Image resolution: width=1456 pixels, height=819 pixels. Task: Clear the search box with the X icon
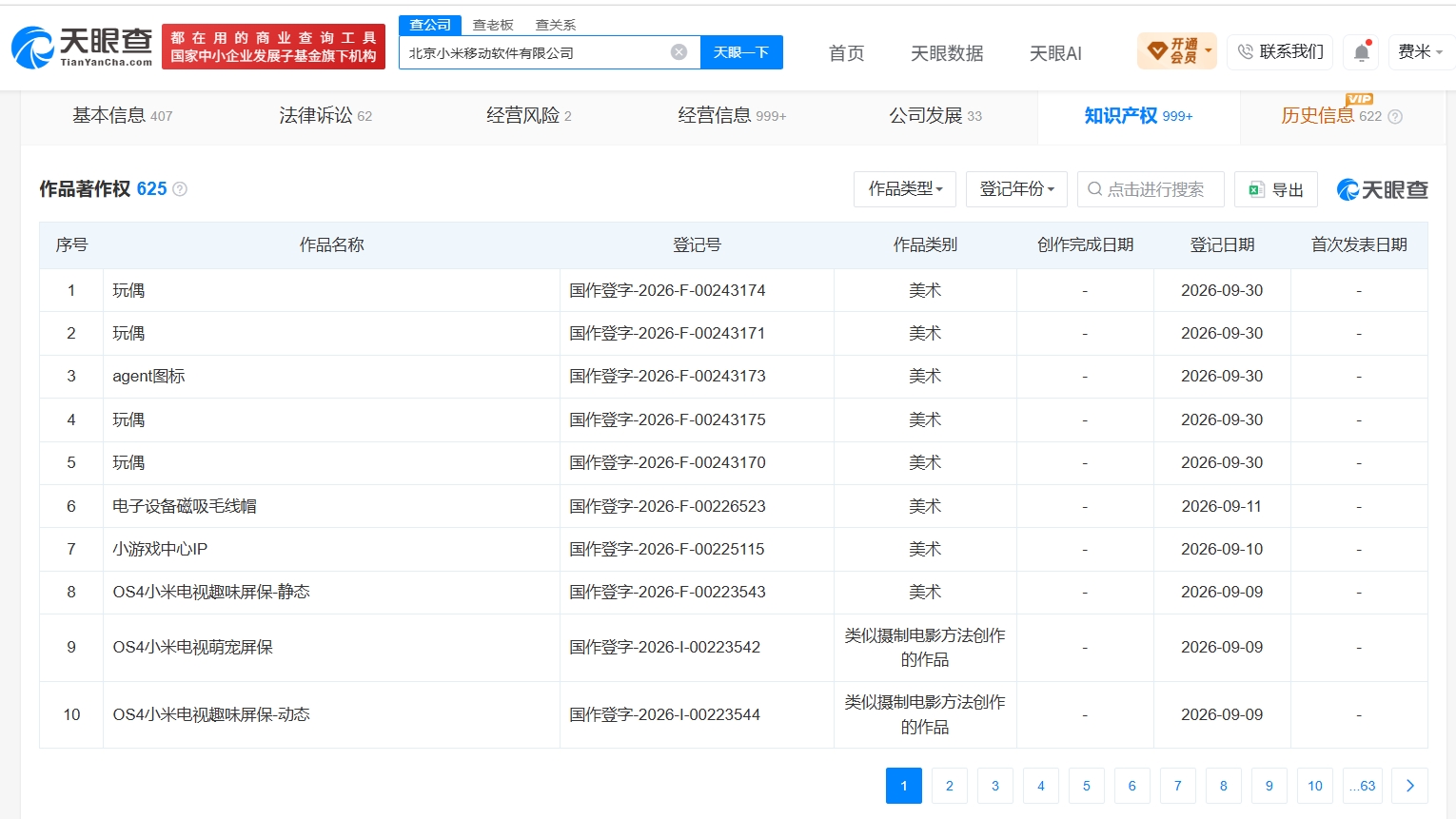[x=679, y=52]
